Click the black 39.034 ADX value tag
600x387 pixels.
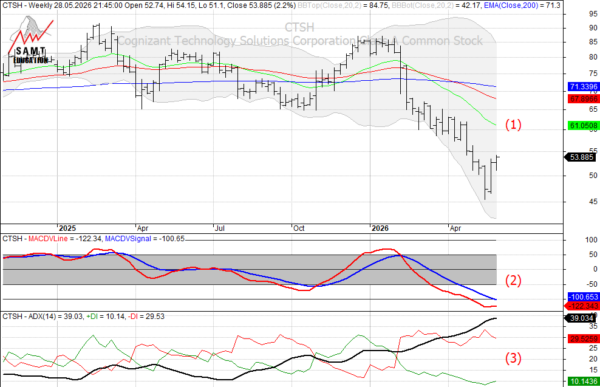(581, 318)
